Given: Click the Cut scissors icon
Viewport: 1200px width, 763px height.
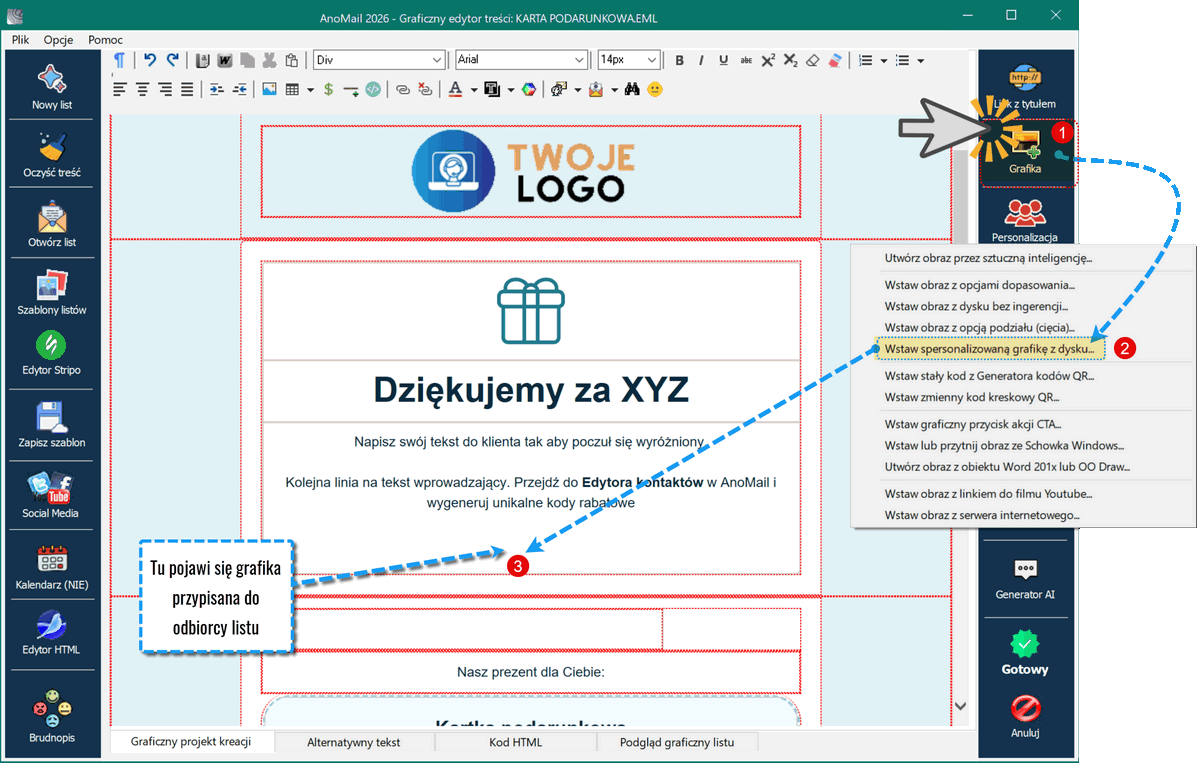Looking at the screenshot, I should (x=269, y=60).
